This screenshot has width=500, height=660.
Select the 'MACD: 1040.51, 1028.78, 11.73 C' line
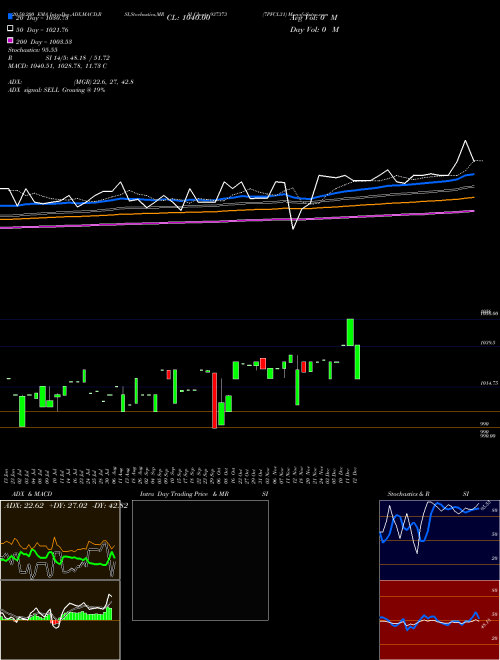click(57, 66)
